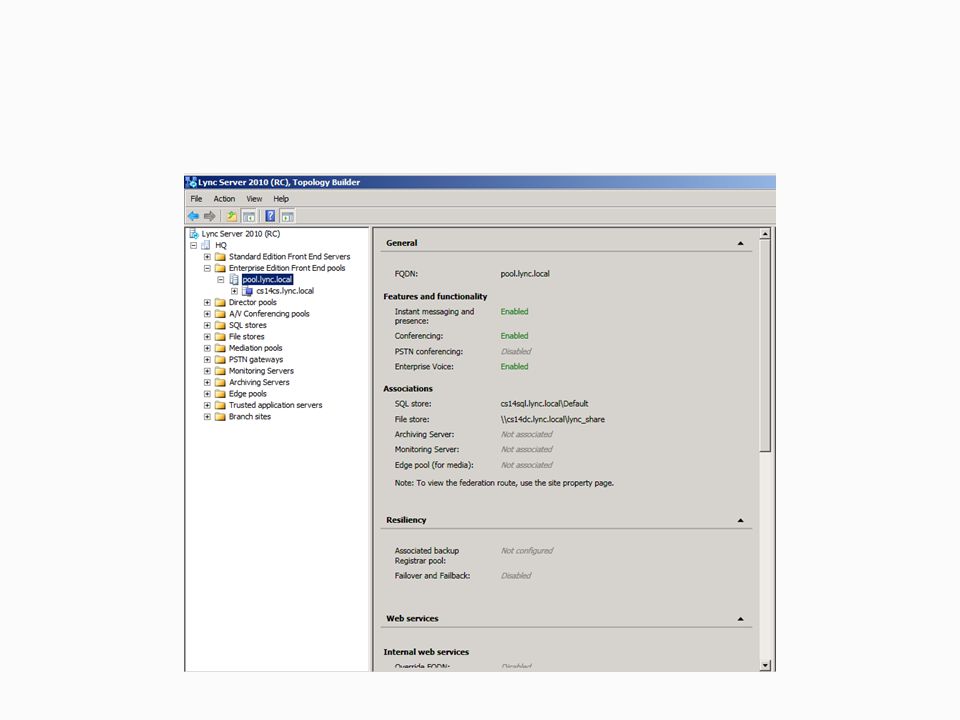Click the Branch sites folder icon
The width and height of the screenshot is (960, 720).
click(220, 416)
